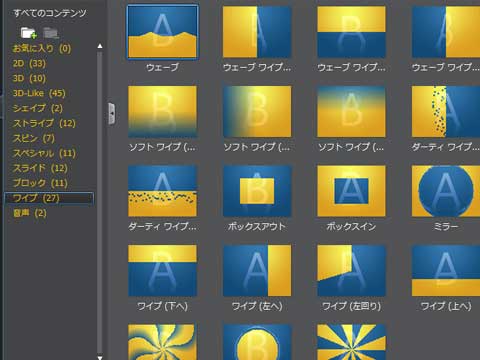Choose the ミラー transition thumbnail

click(446, 191)
